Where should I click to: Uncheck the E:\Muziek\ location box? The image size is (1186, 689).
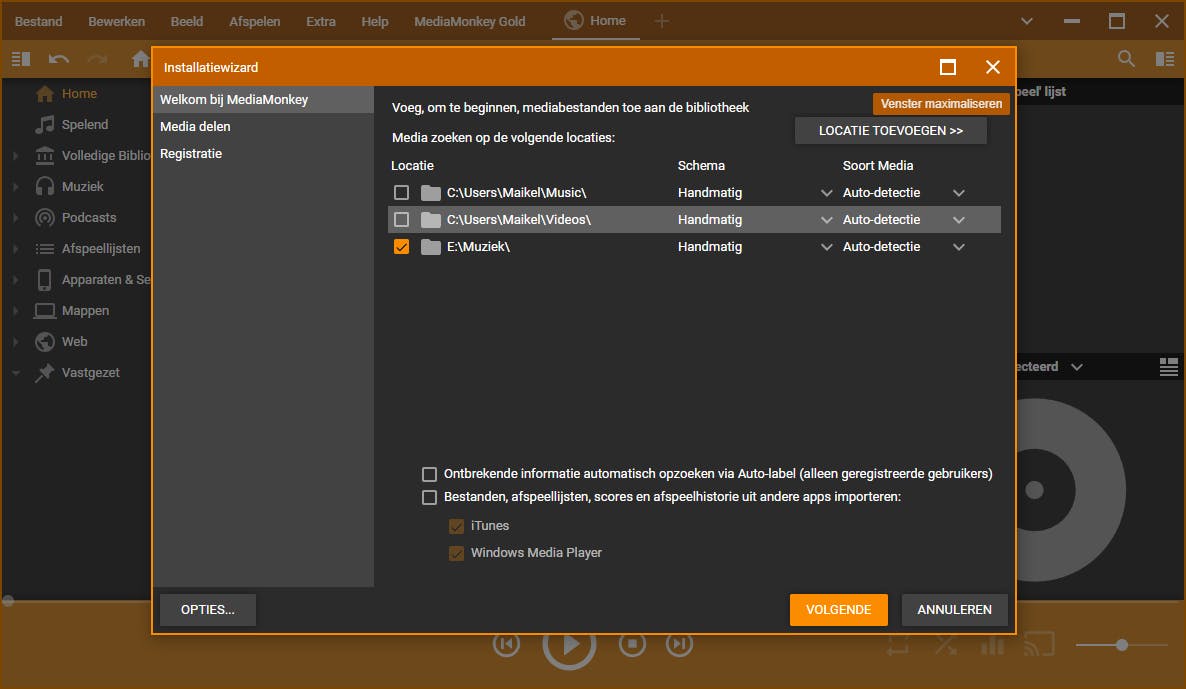(402, 247)
